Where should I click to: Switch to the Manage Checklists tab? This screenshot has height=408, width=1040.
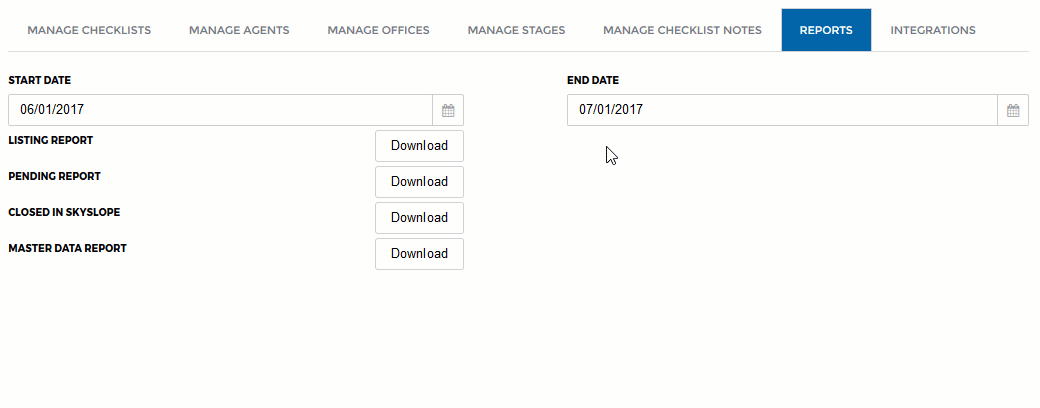pos(89,30)
